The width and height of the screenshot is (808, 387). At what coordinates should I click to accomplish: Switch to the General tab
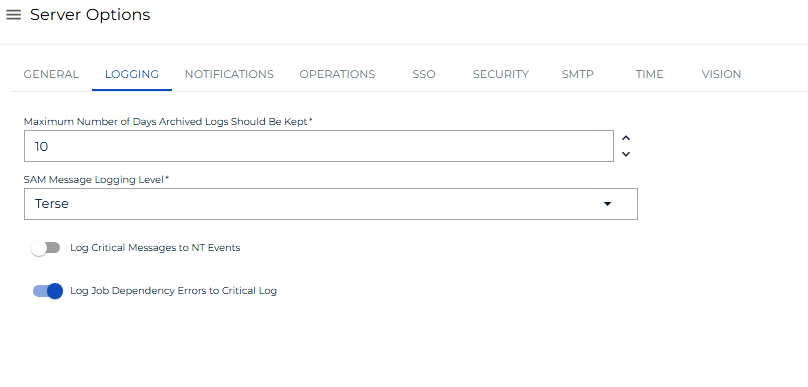51,74
